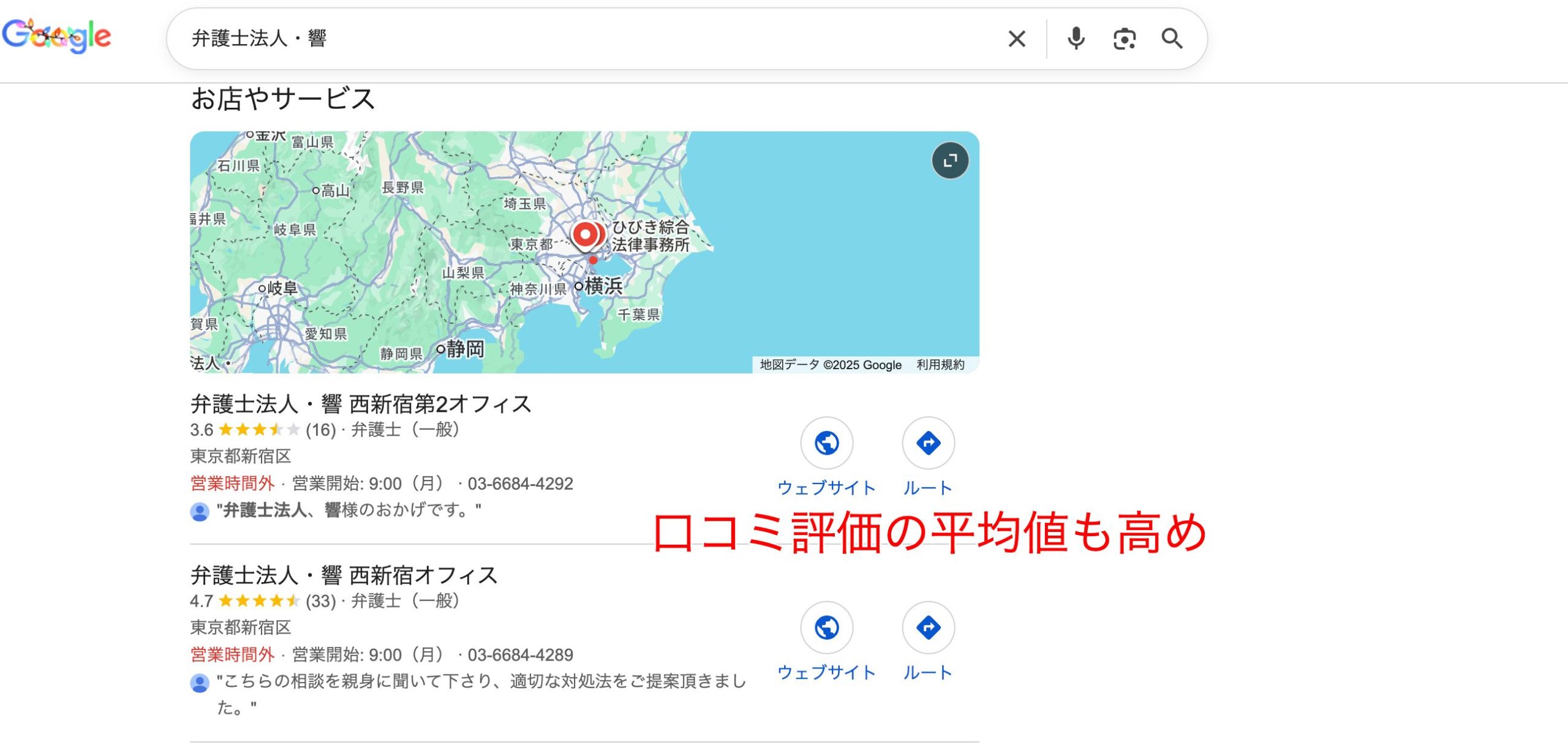This screenshot has height=748, width=1568.
Task: Click the (16) review count
Action: tap(320, 430)
